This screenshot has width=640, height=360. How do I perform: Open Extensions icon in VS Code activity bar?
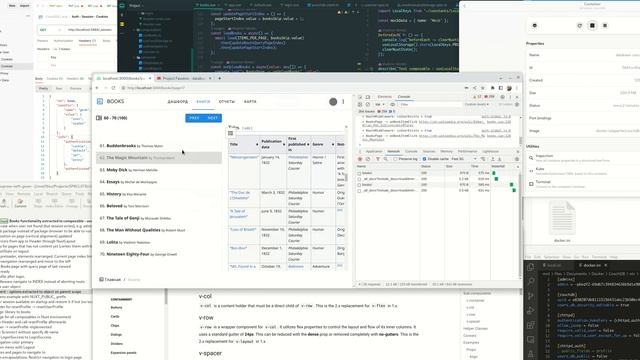point(531,325)
